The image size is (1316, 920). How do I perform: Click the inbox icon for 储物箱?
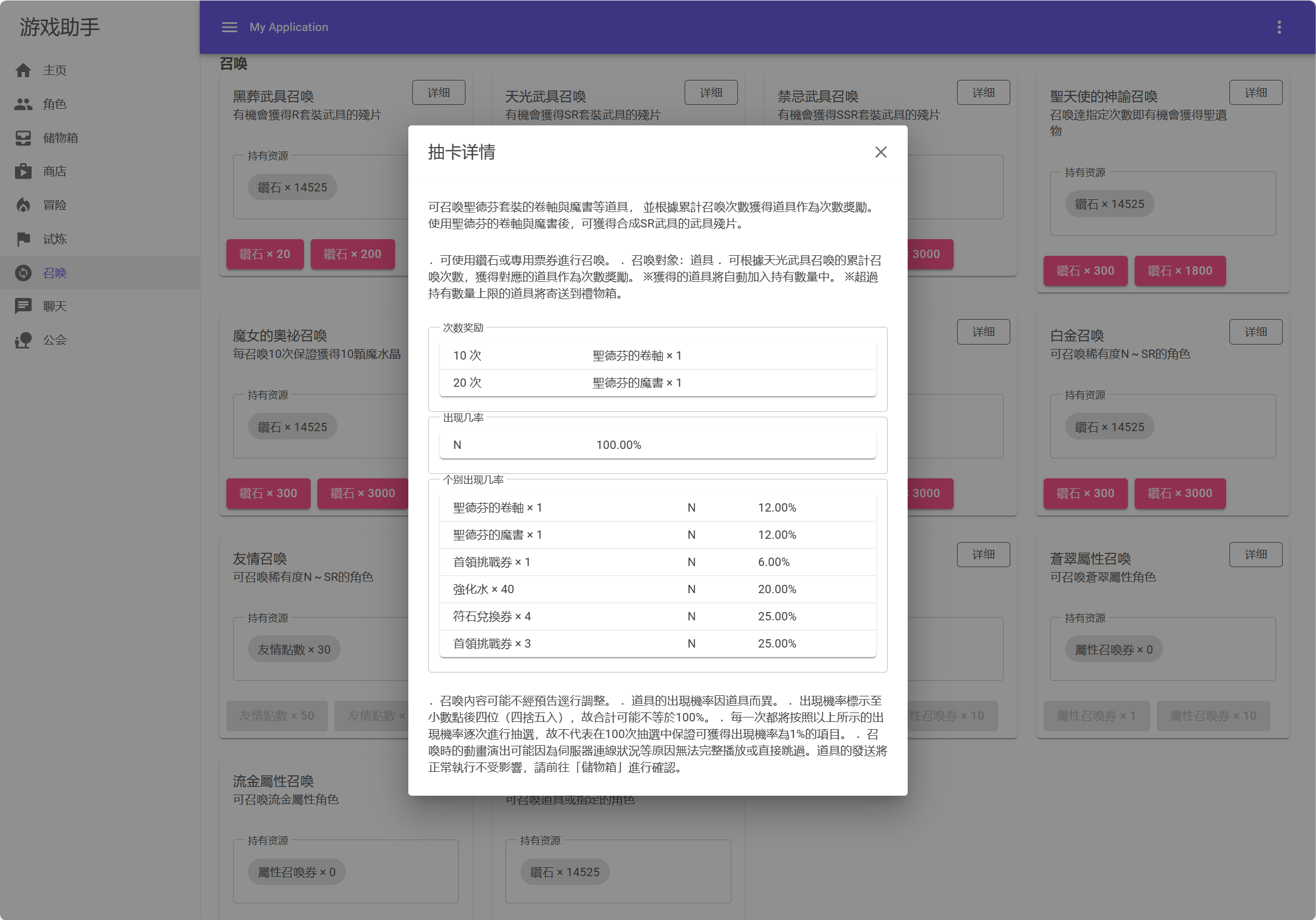point(23,138)
